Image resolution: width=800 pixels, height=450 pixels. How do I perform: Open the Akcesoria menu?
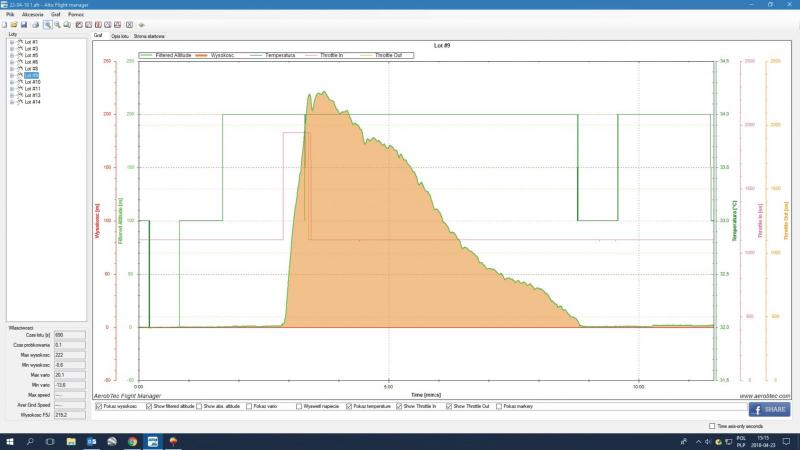[32, 15]
